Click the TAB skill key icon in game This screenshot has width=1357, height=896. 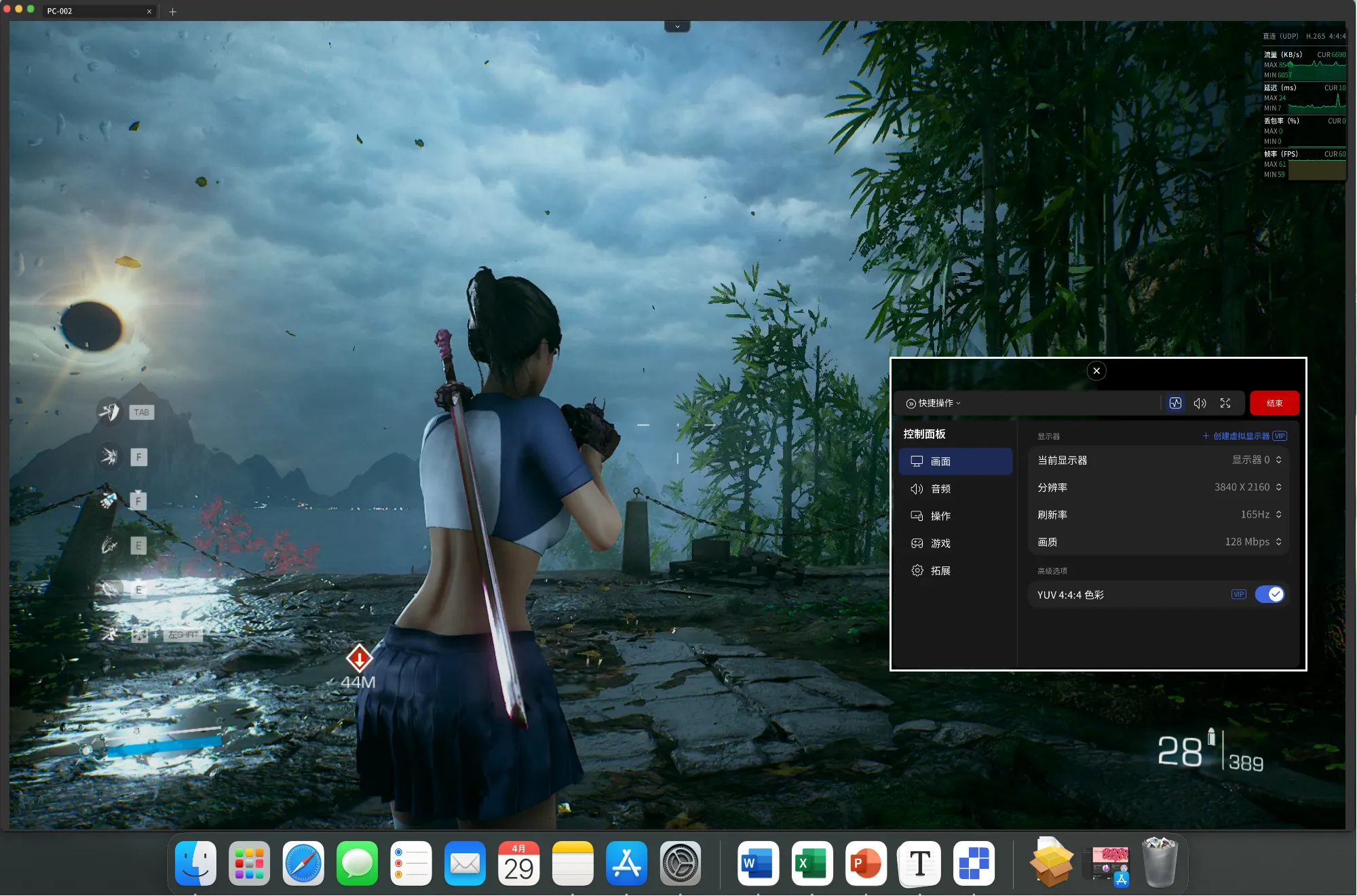pos(141,412)
